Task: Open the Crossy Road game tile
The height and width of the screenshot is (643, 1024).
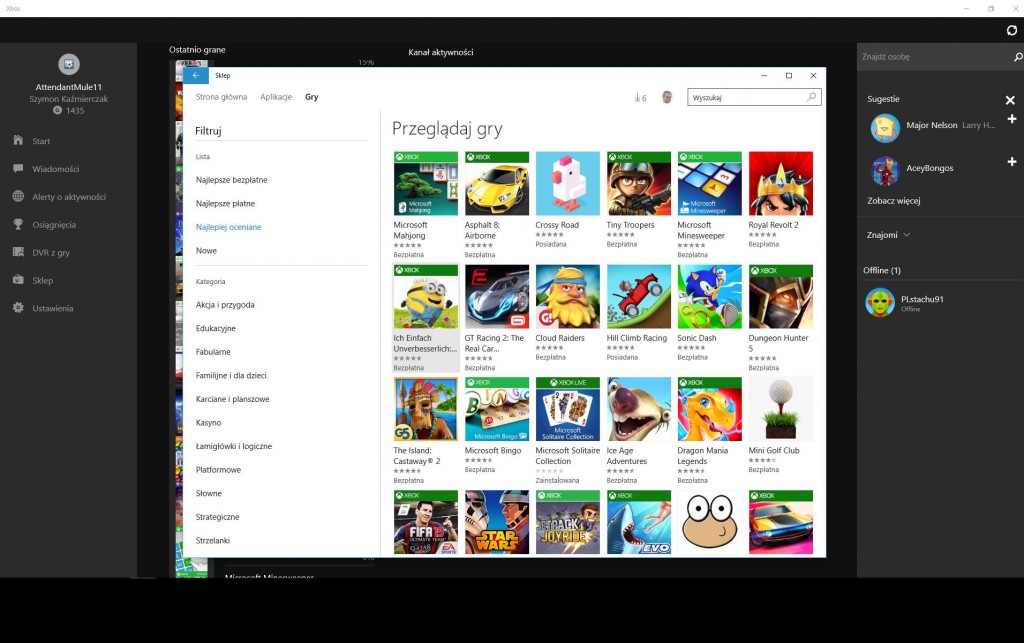Action: [x=568, y=183]
